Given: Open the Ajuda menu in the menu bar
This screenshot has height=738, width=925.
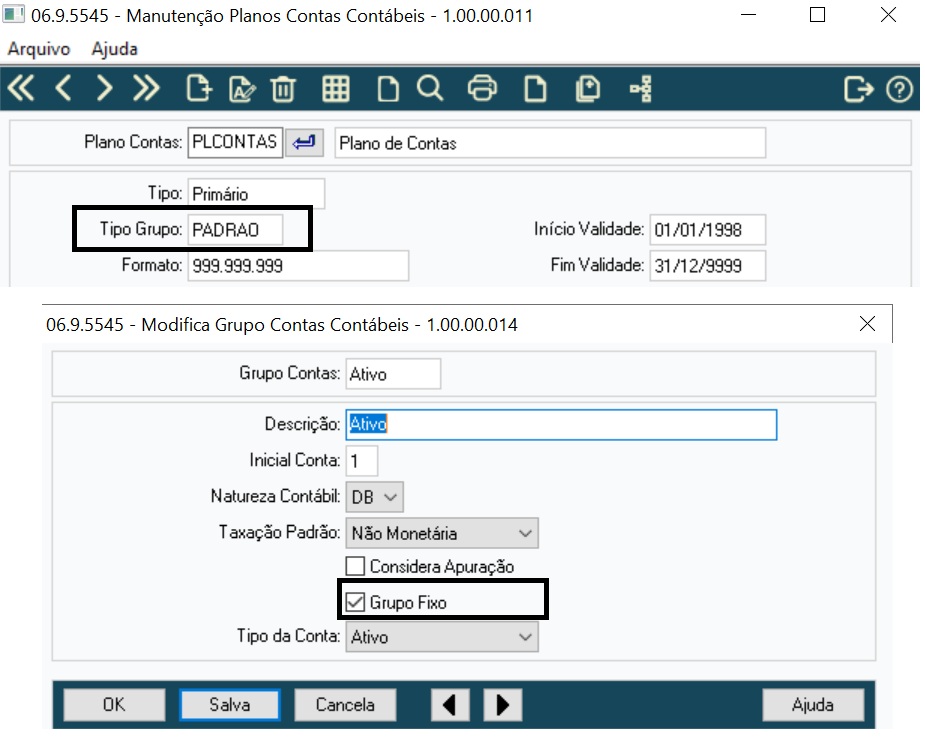Looking at the screenshot, I should click(x=114, y=49).
